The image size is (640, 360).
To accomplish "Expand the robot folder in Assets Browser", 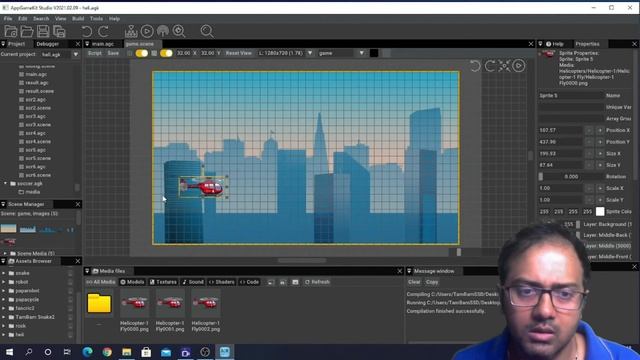I will [x=4, y=282].
